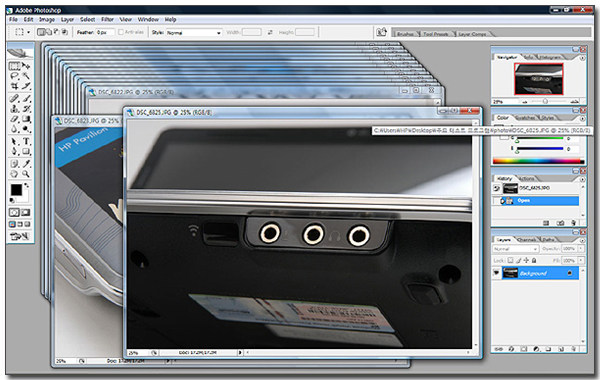Toggle Lock transparent pixels checkbox in Layers
Screen dimensions: 600x380
click(x=510, y=260)
